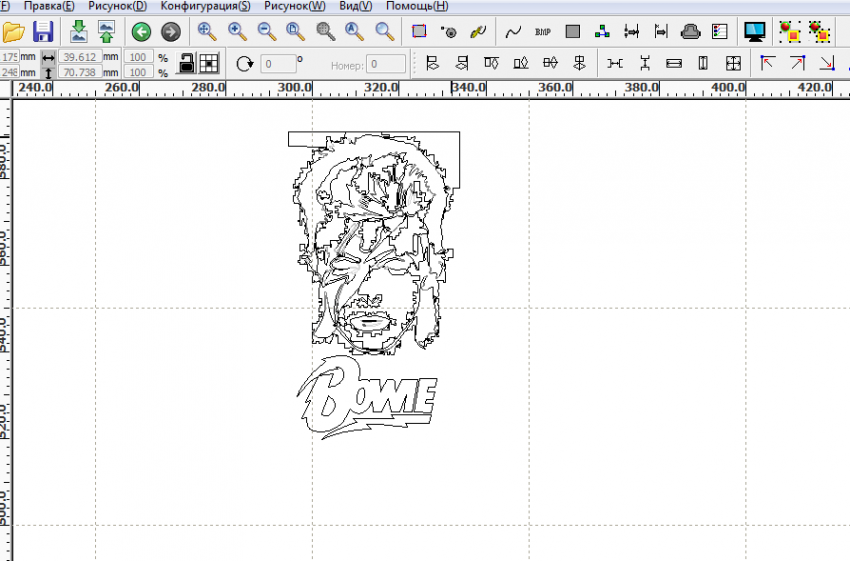Image resolution: width=850 pixels, height=561 pixels.
Task: Open the Рисунок(D) menu
Action: (118, 7)
